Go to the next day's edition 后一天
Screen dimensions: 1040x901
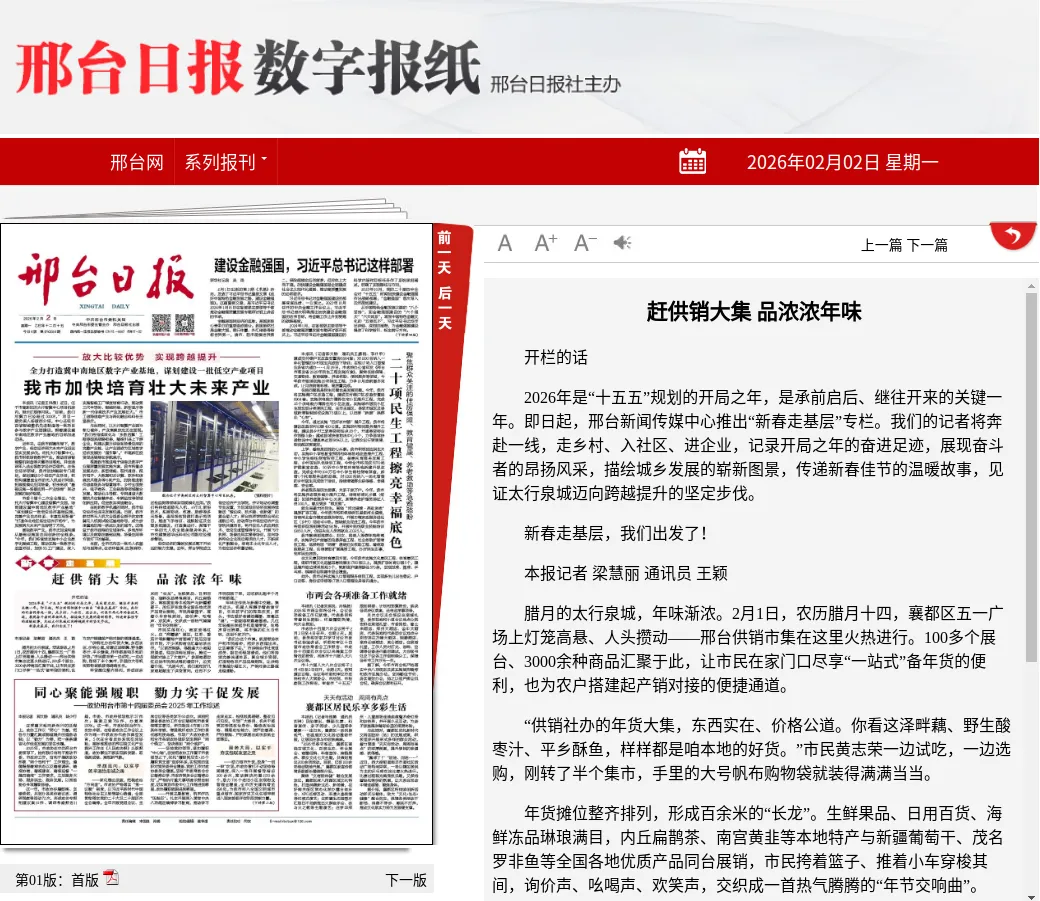(x=444, y=308)
